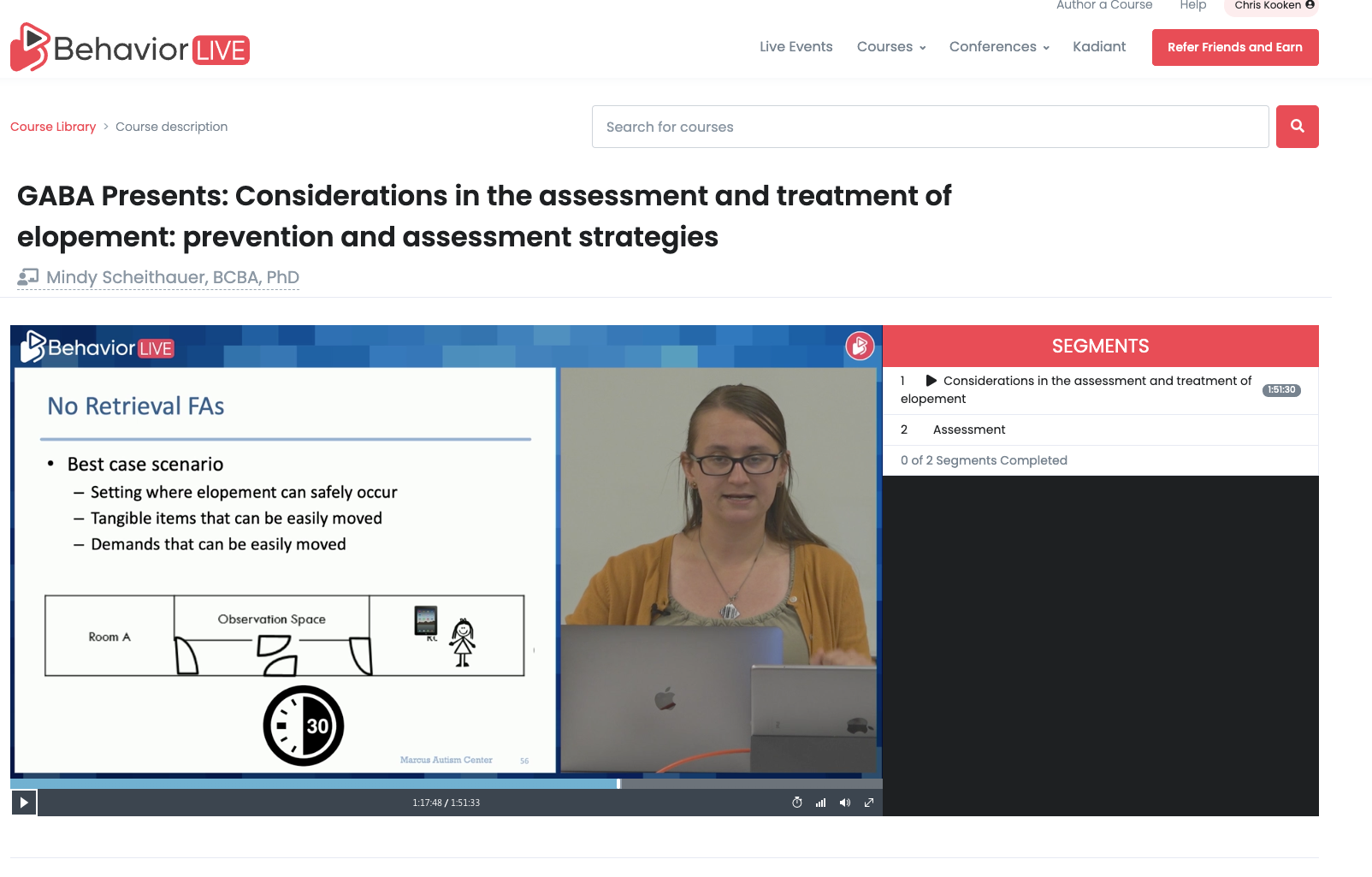1372x877 pixels.
Task: Click the round BehaviorLive badge on video
Action: pos(860,346)
